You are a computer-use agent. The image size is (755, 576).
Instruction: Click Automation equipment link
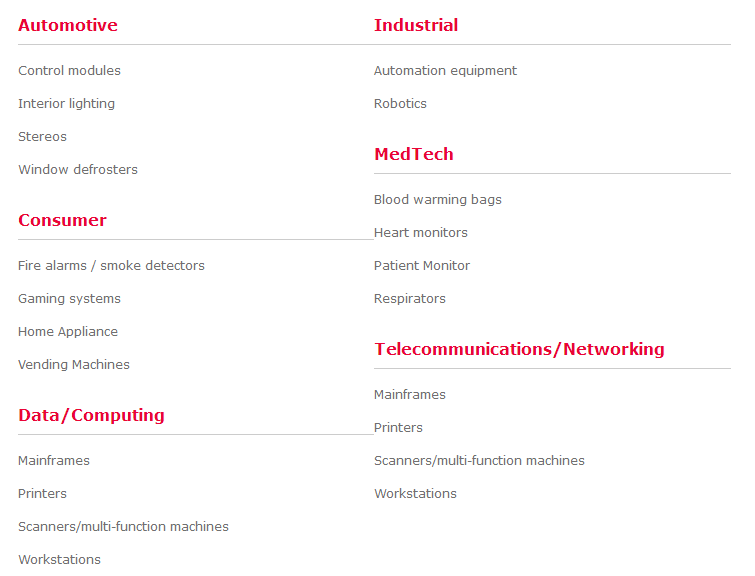[445, 71]
